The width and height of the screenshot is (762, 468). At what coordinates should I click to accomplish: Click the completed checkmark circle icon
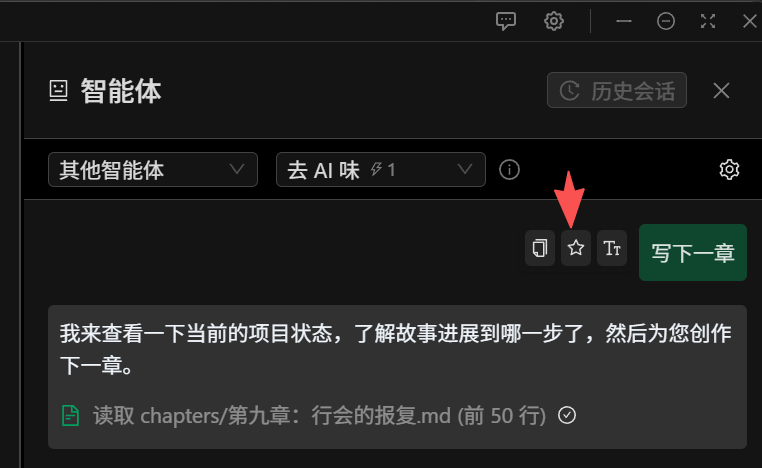click(567, 415)
